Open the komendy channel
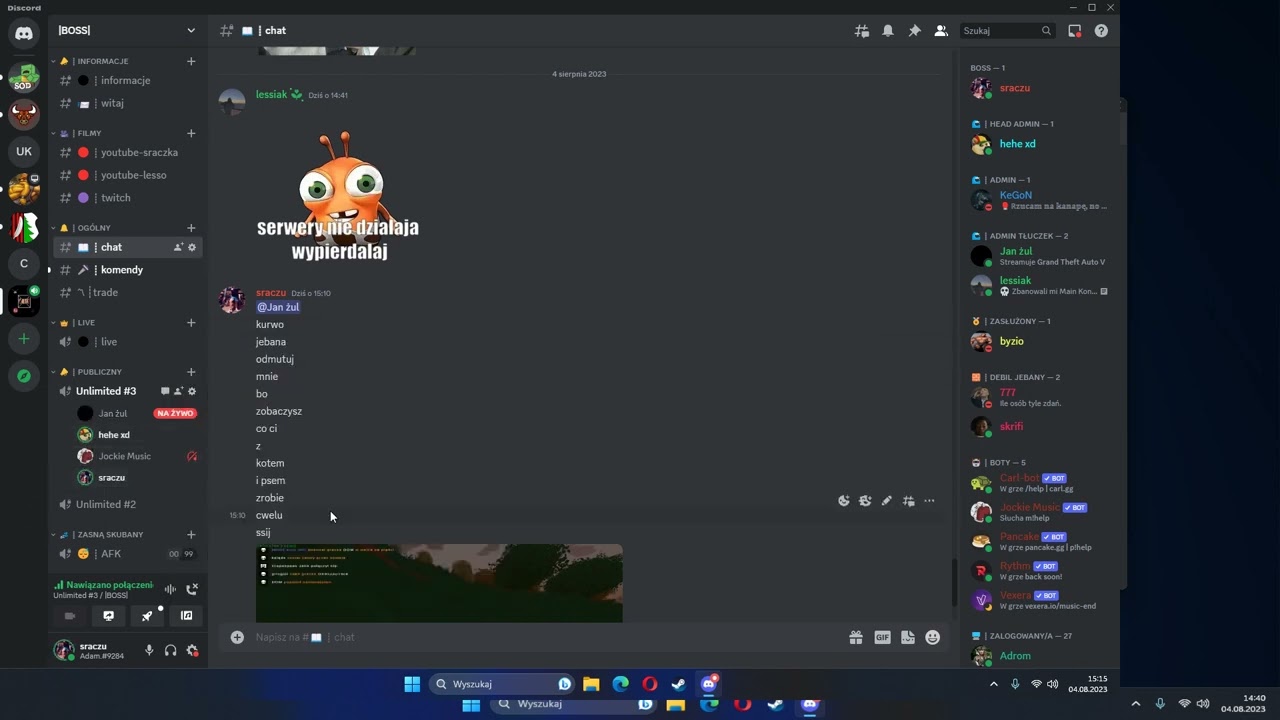The height and width of the screenshot is (720, 1280). tap(127, 270)
